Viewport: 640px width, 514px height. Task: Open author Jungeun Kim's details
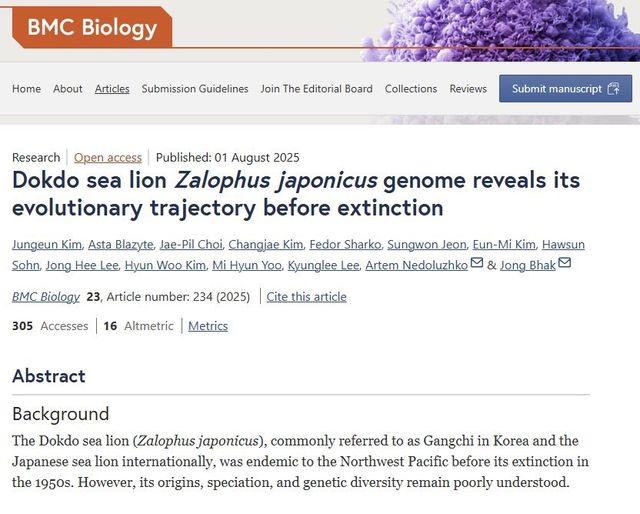pos(44,245)
